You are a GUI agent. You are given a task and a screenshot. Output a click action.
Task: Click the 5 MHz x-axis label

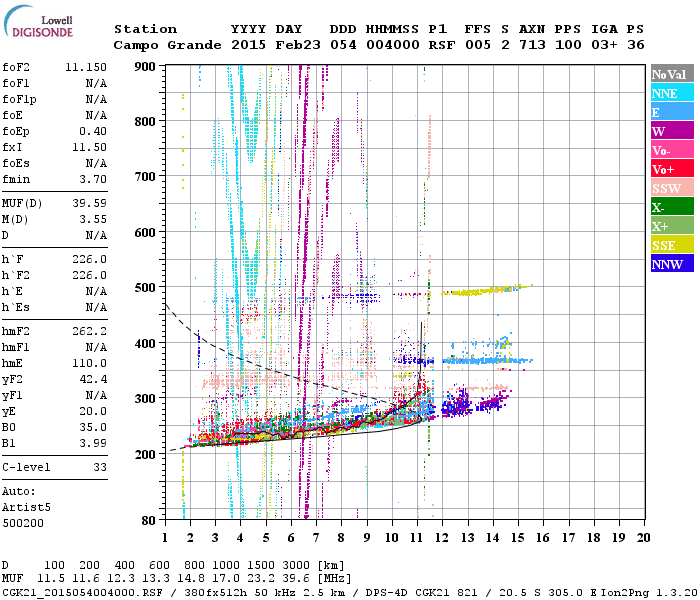coord(266,538)
